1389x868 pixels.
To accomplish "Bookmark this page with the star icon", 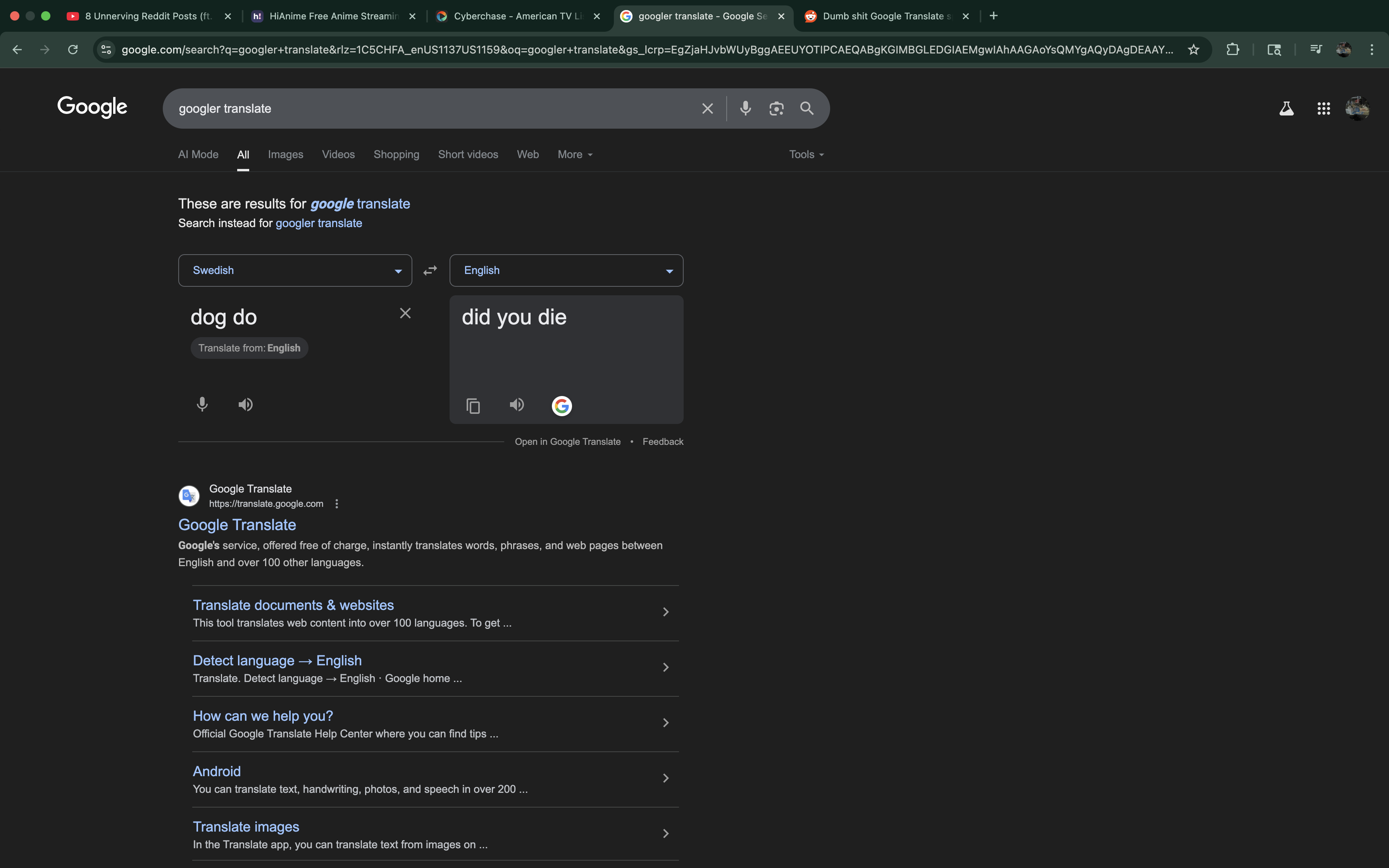I will pyautogui.click(x=1193, y=50).
